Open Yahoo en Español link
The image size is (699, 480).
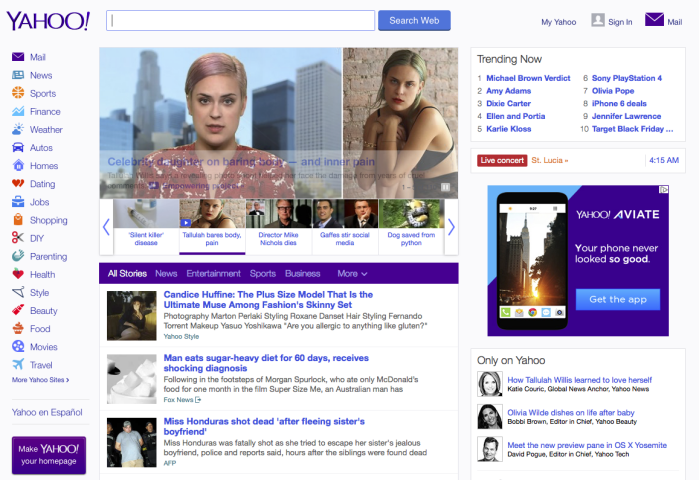coord(47,412)
